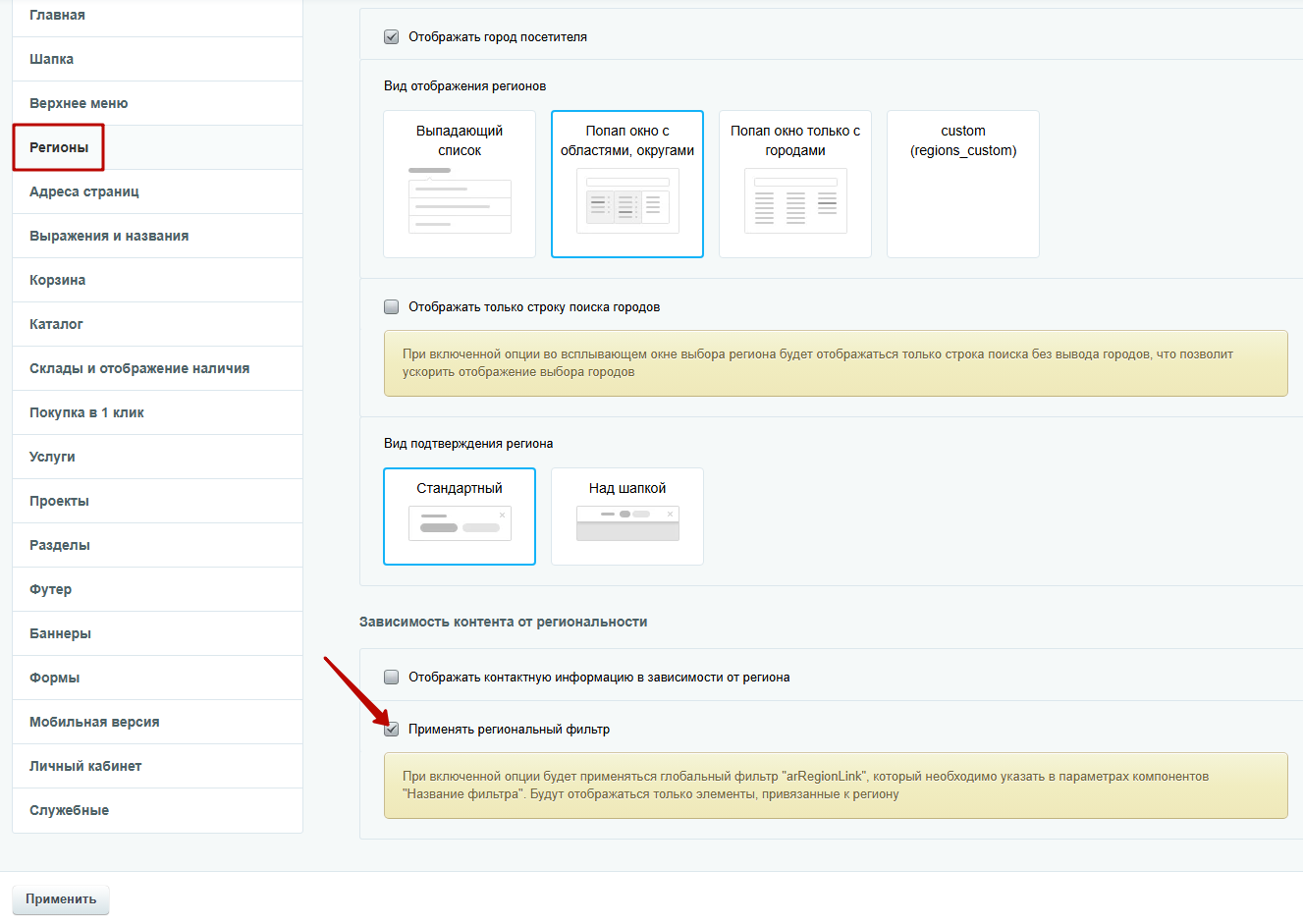Open the Главная settings section
Viewport: 1303px width, 924px height.
coord(157,15)
